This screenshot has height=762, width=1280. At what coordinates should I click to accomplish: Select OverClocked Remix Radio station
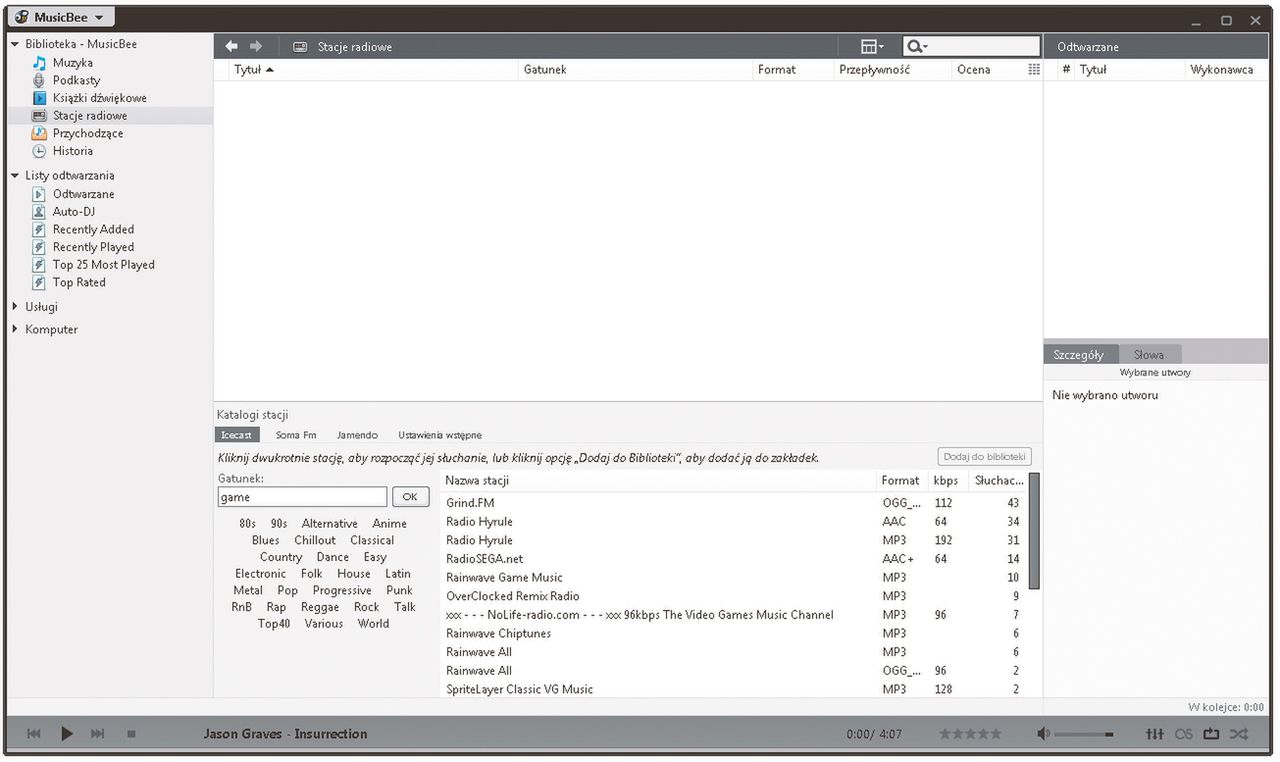(733, 596)
